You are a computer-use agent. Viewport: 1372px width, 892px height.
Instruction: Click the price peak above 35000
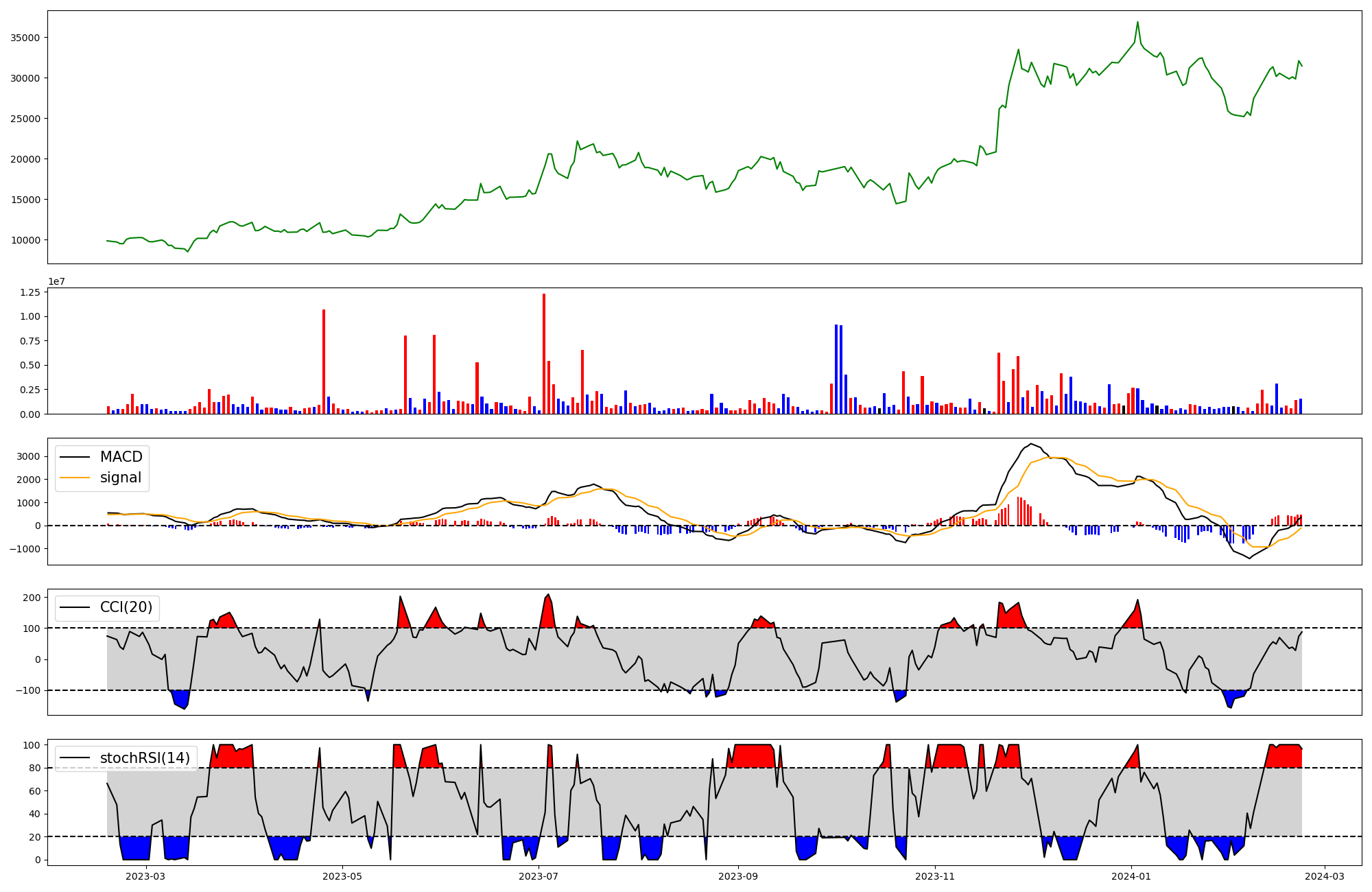(x=1137, y=23)
